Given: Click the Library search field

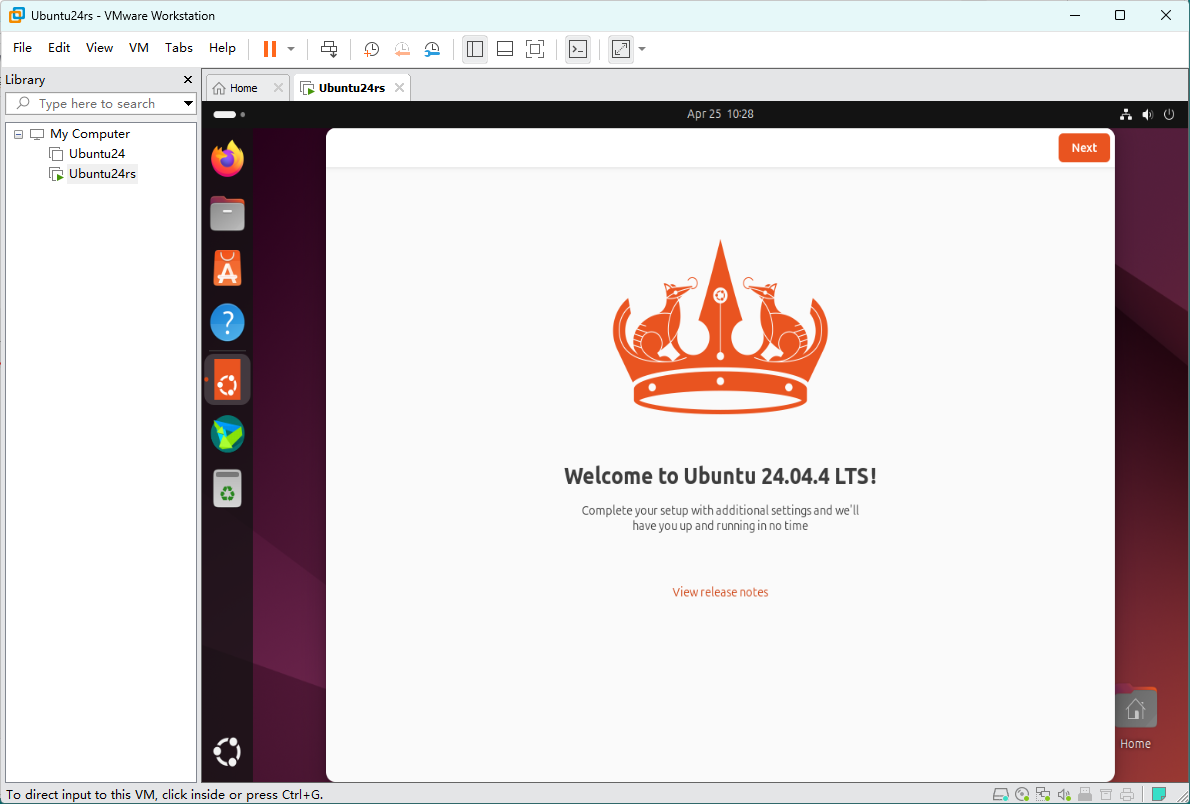Looking at the screenshot, I should click(100, 103).
